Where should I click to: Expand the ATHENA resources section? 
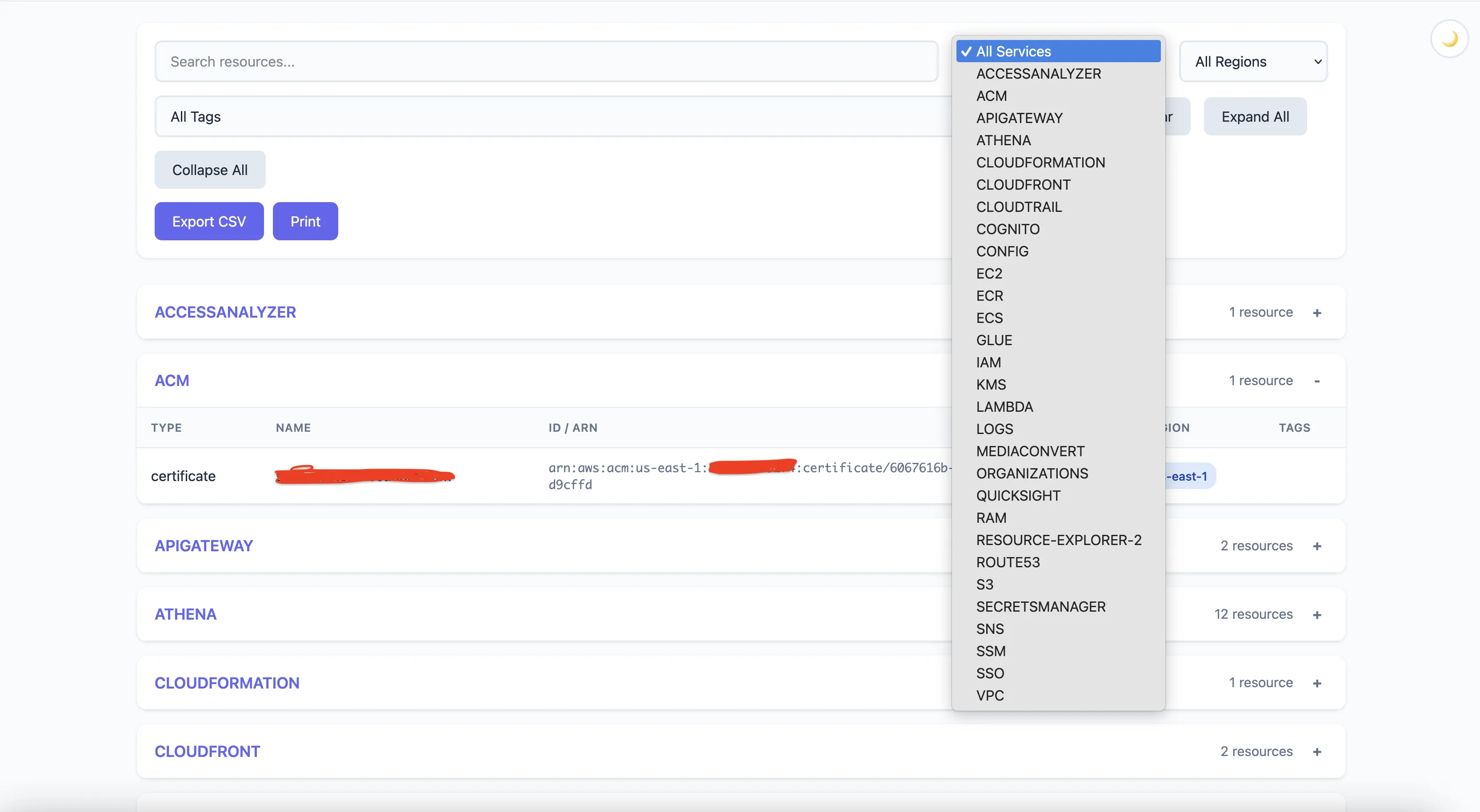(1317, 614)
